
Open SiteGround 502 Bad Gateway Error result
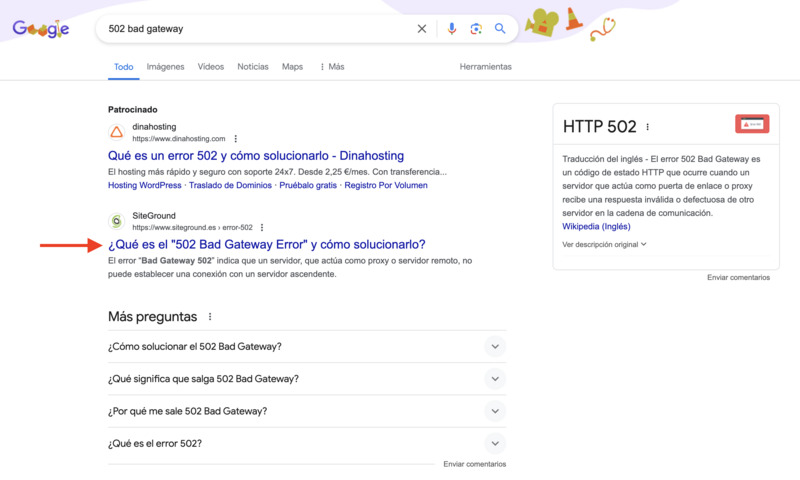click(x=266, y=244)
